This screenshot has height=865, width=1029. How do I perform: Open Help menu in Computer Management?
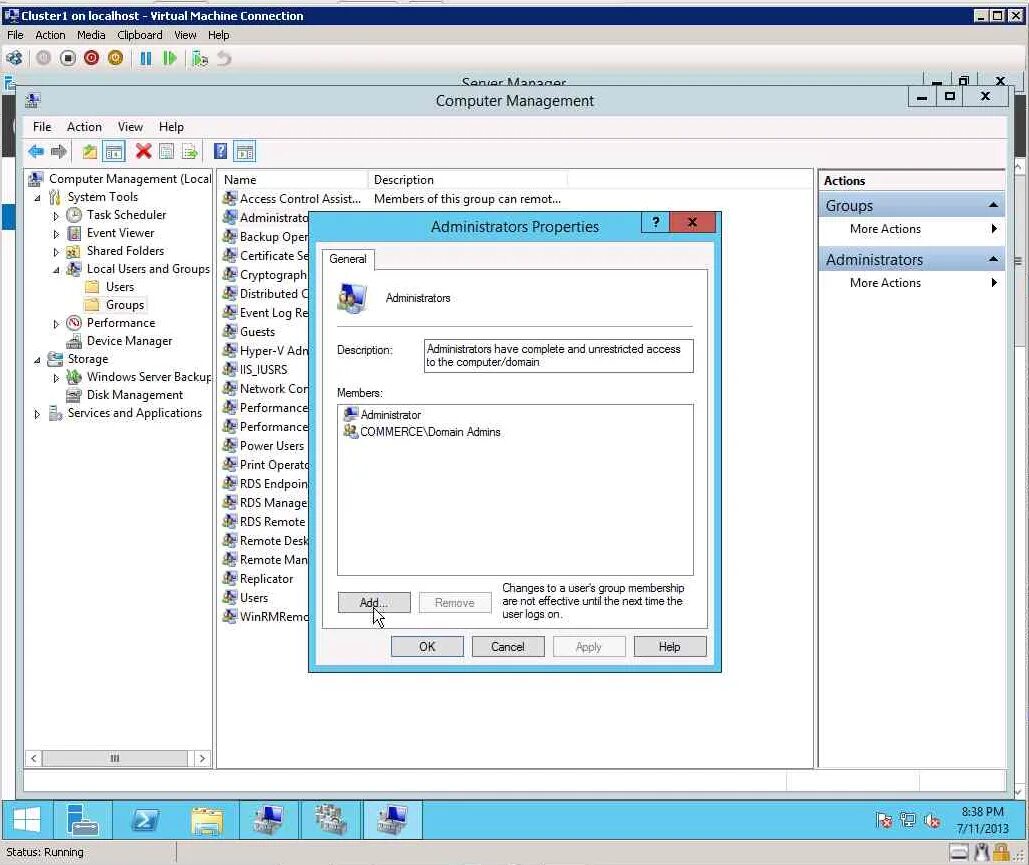171,127
